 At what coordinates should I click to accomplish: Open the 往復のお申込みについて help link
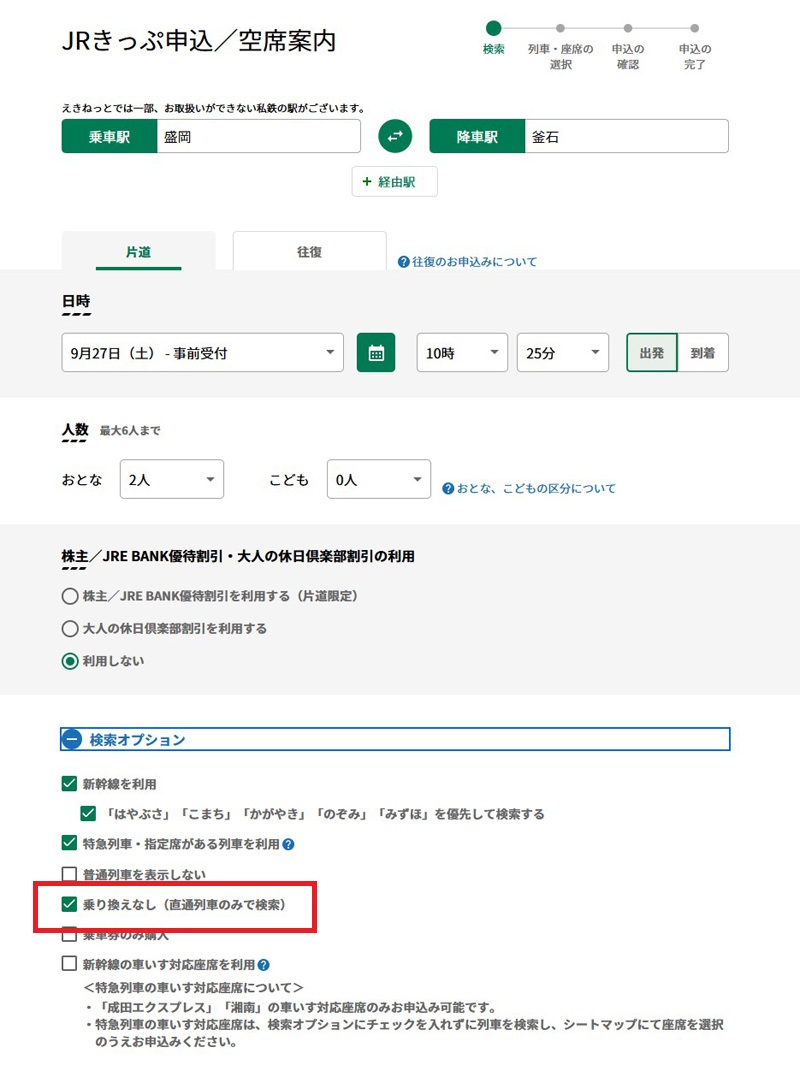pyautogui.click(x=467, y=262)
